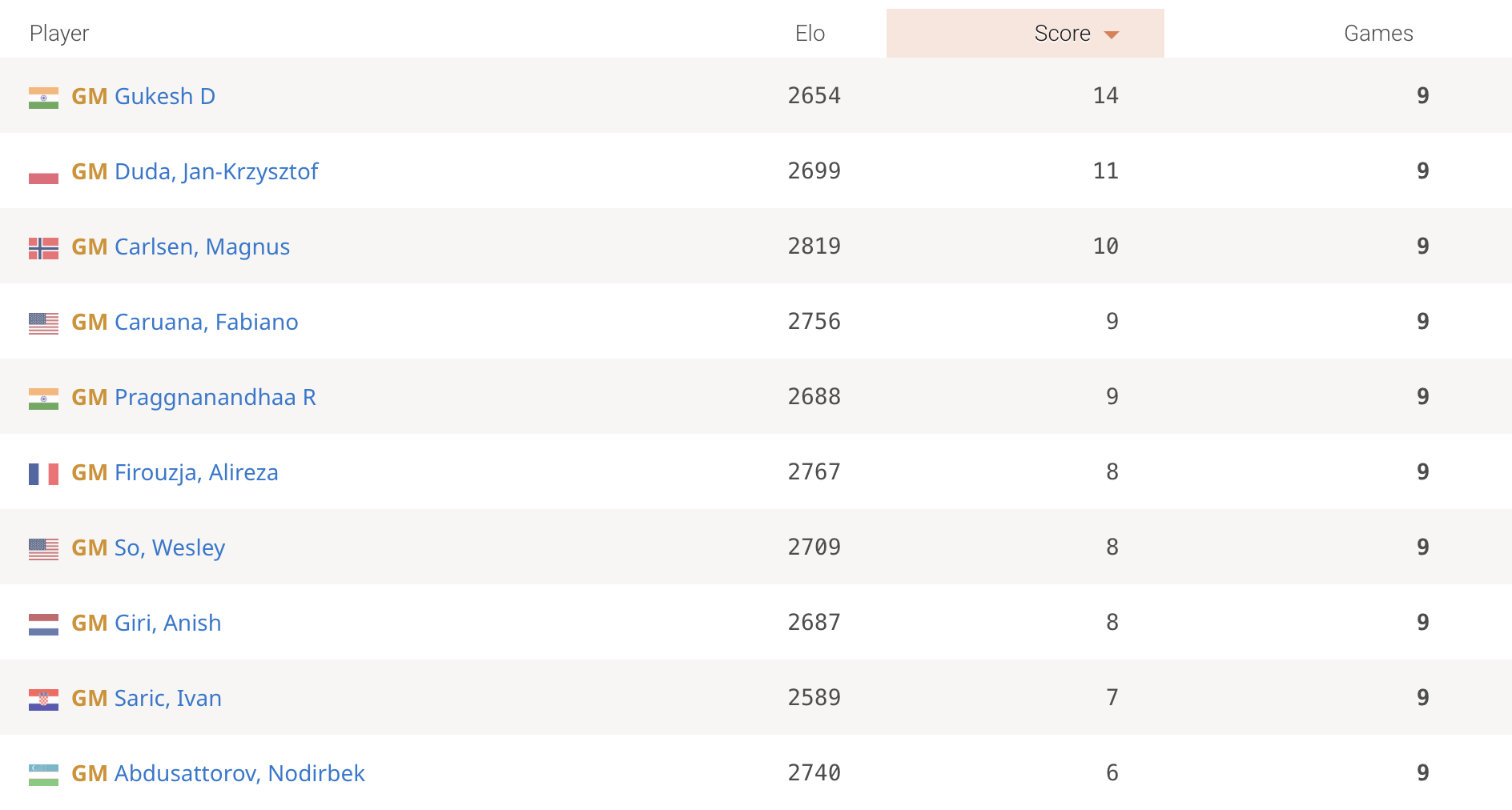The image size is (1512, 810).
Task: Click the Croatia flag beside Saric
Action: (43, 700)
